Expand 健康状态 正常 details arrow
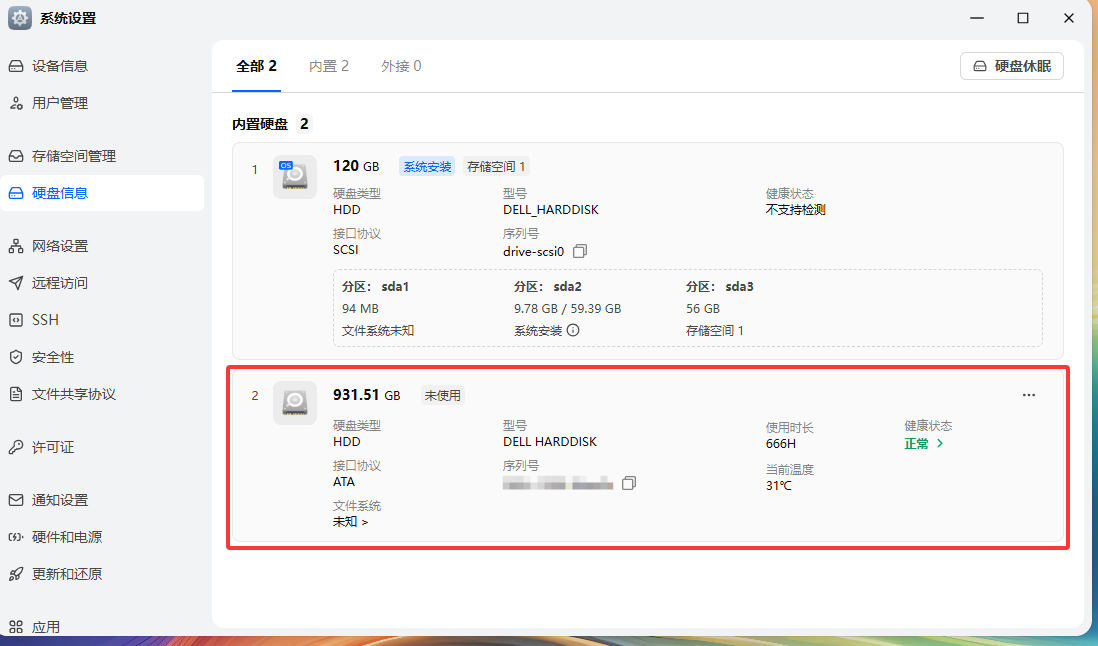1098x646 pixels. 939,443
